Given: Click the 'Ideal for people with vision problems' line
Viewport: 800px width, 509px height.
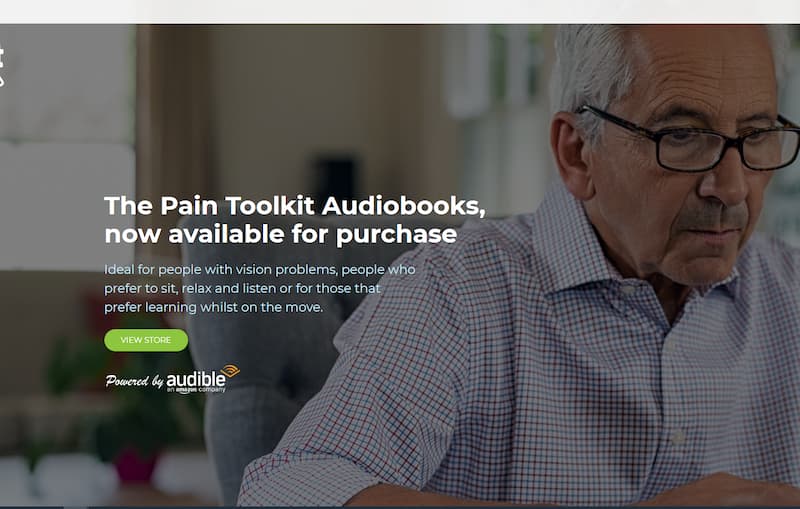Looking at the screenshot, I should (x=260, y=269).
